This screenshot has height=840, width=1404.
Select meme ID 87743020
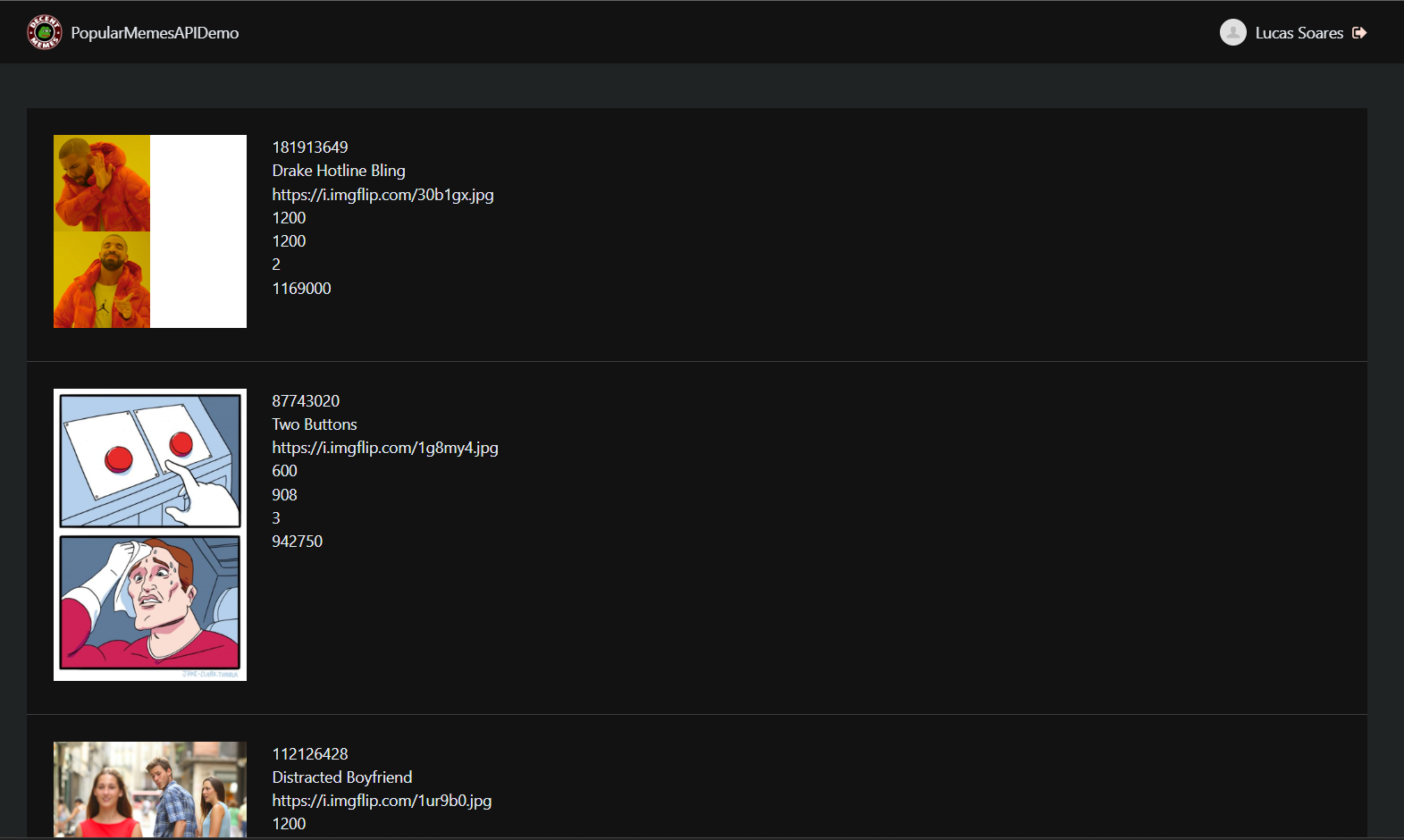pyautogui.click(x=306, y=401)
